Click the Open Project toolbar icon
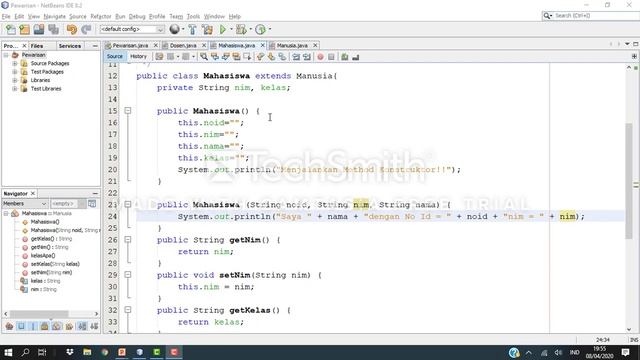The height and width of the screenshot is (360, 640). (39, 29)
